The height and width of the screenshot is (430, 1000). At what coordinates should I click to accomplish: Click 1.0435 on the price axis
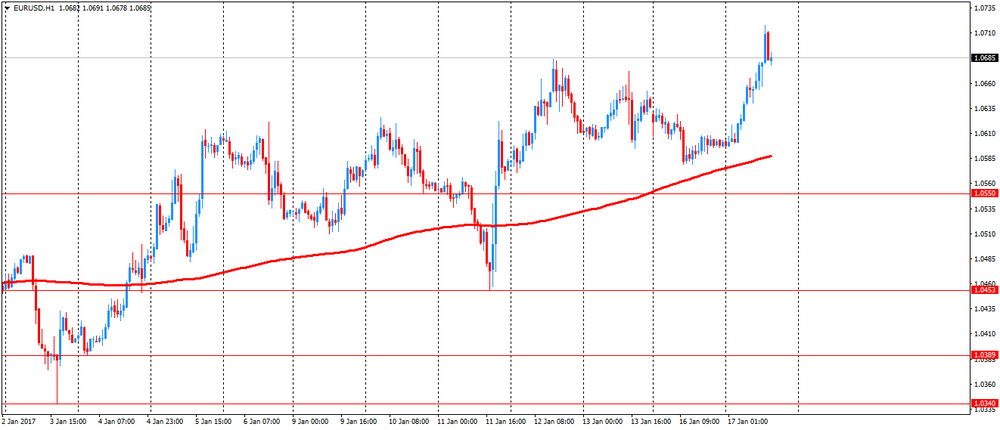(983, 309)
